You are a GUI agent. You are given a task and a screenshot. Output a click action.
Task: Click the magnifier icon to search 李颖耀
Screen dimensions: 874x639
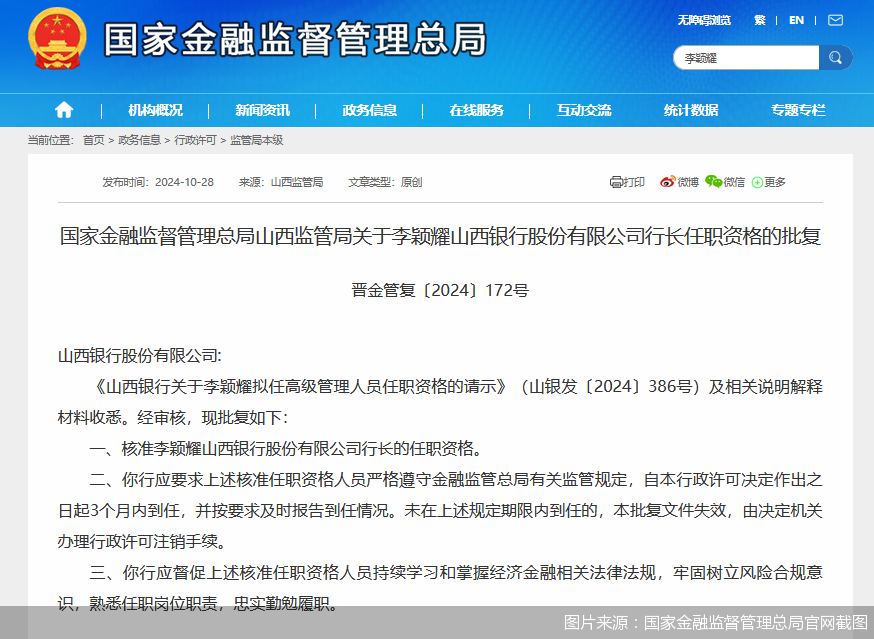click(836, 57)
